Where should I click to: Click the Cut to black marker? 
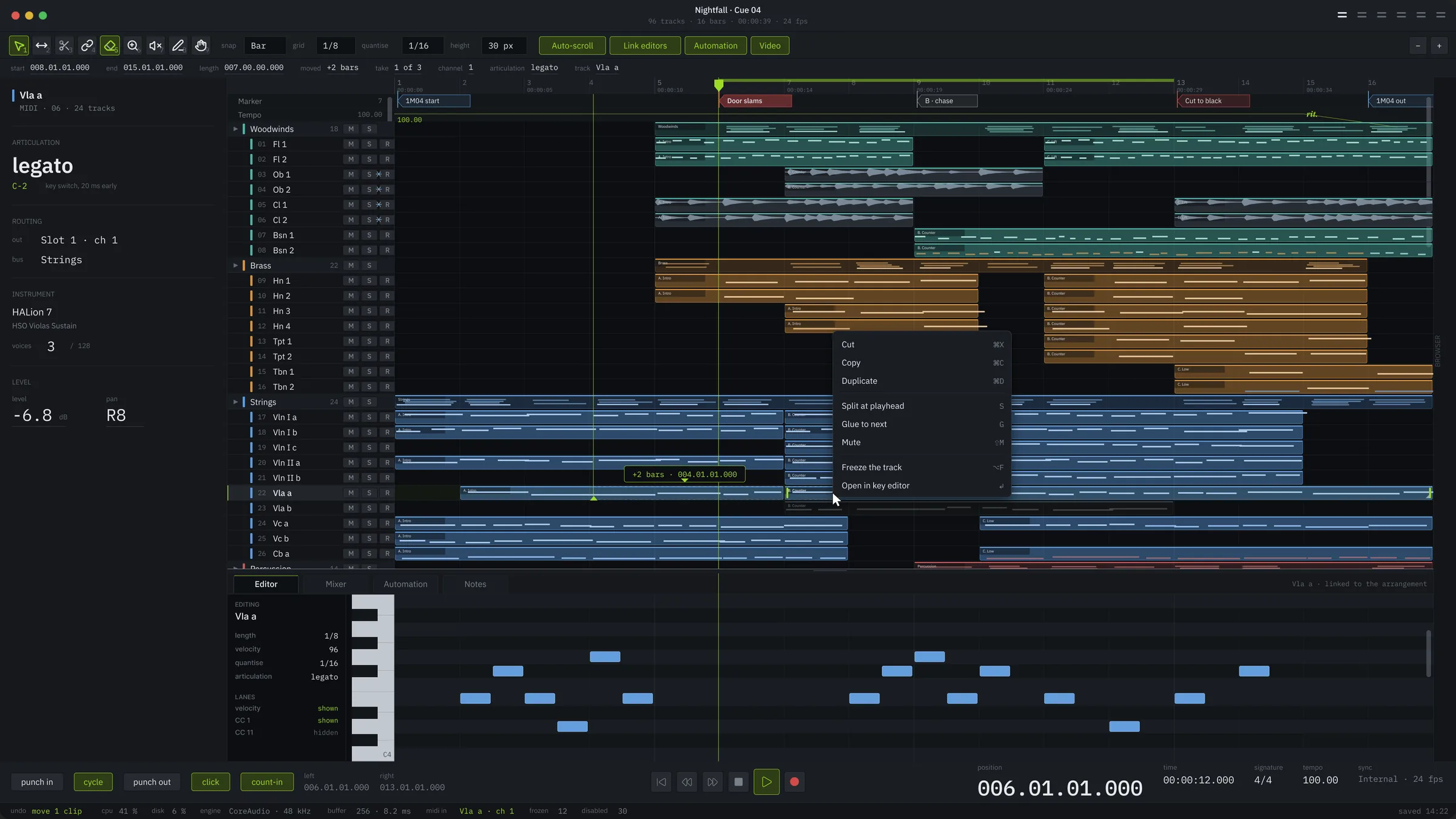[1213, 101]
